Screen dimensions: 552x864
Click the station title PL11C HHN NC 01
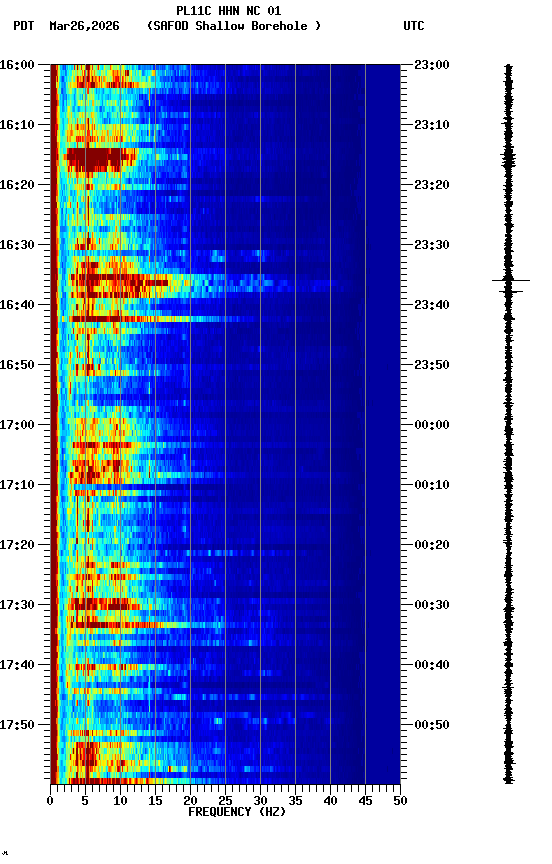[x=229, y=11]
